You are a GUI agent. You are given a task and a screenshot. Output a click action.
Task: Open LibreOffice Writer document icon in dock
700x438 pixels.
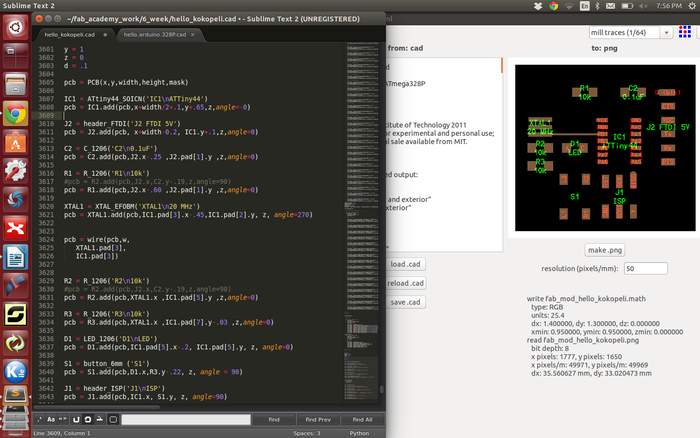click(x=16, y=258)
